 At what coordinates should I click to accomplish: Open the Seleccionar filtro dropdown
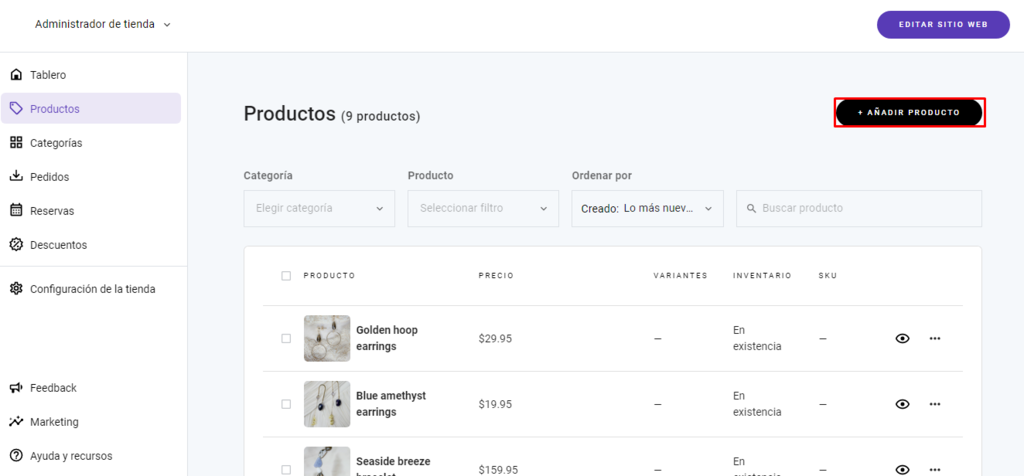(x=483, y=208)
